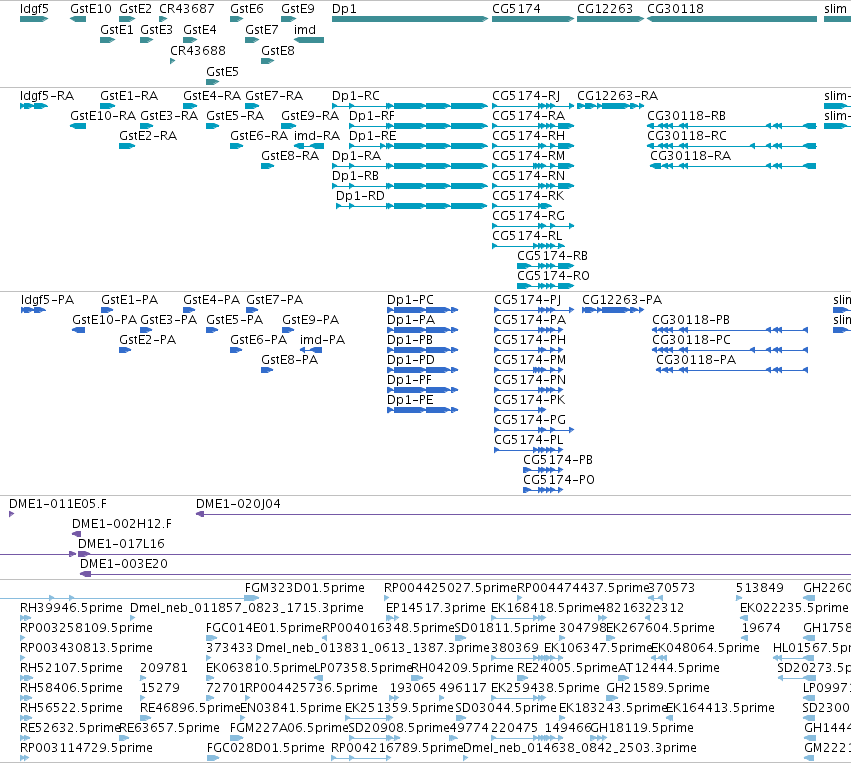Screen dimensions: 851x763
Task: Select EST Dmel_neb_011857_0823_1715.3prime
Action: 246,608
